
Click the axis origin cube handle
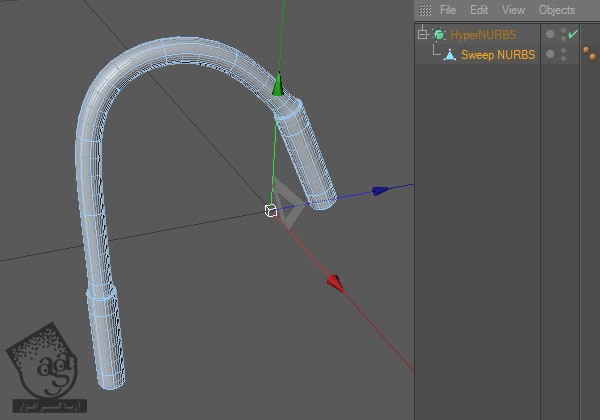[x=270, y=210]
